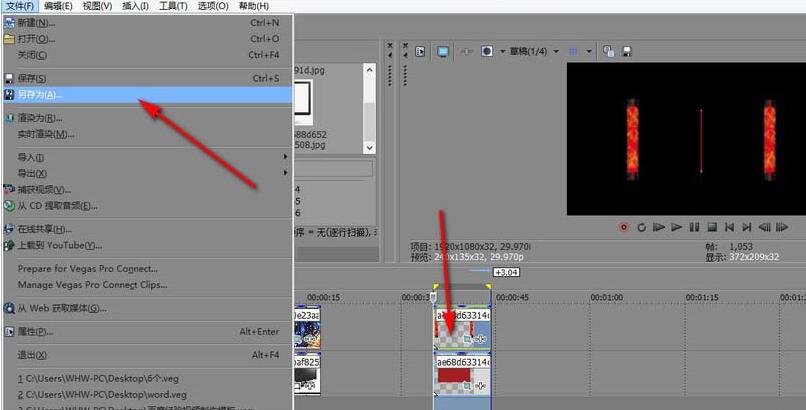The width and height of the screenshot is (806, 410).
Task: Click Manage Vegas Pro Connect Clips
Action: coord(148,285)
